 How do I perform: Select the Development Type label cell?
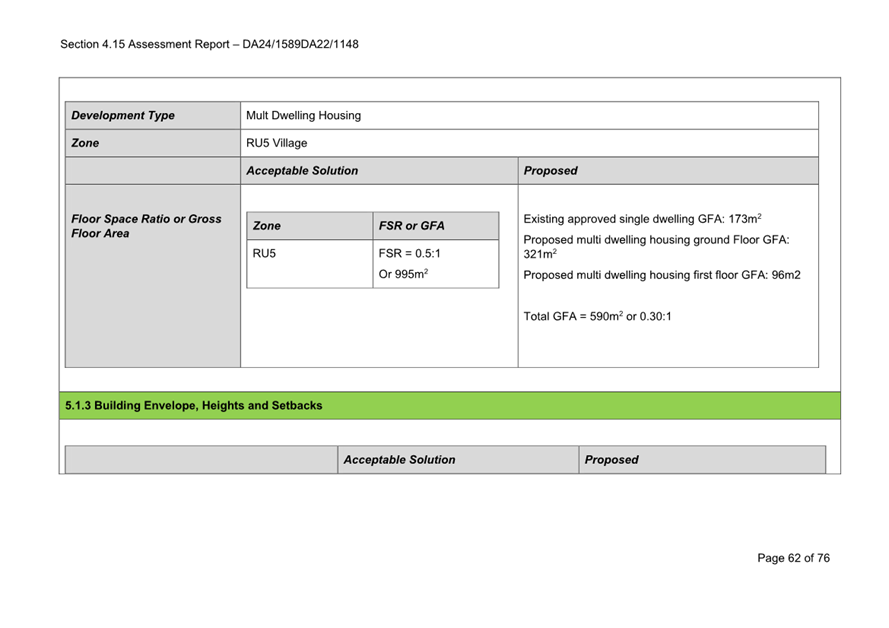click(123, 115)
